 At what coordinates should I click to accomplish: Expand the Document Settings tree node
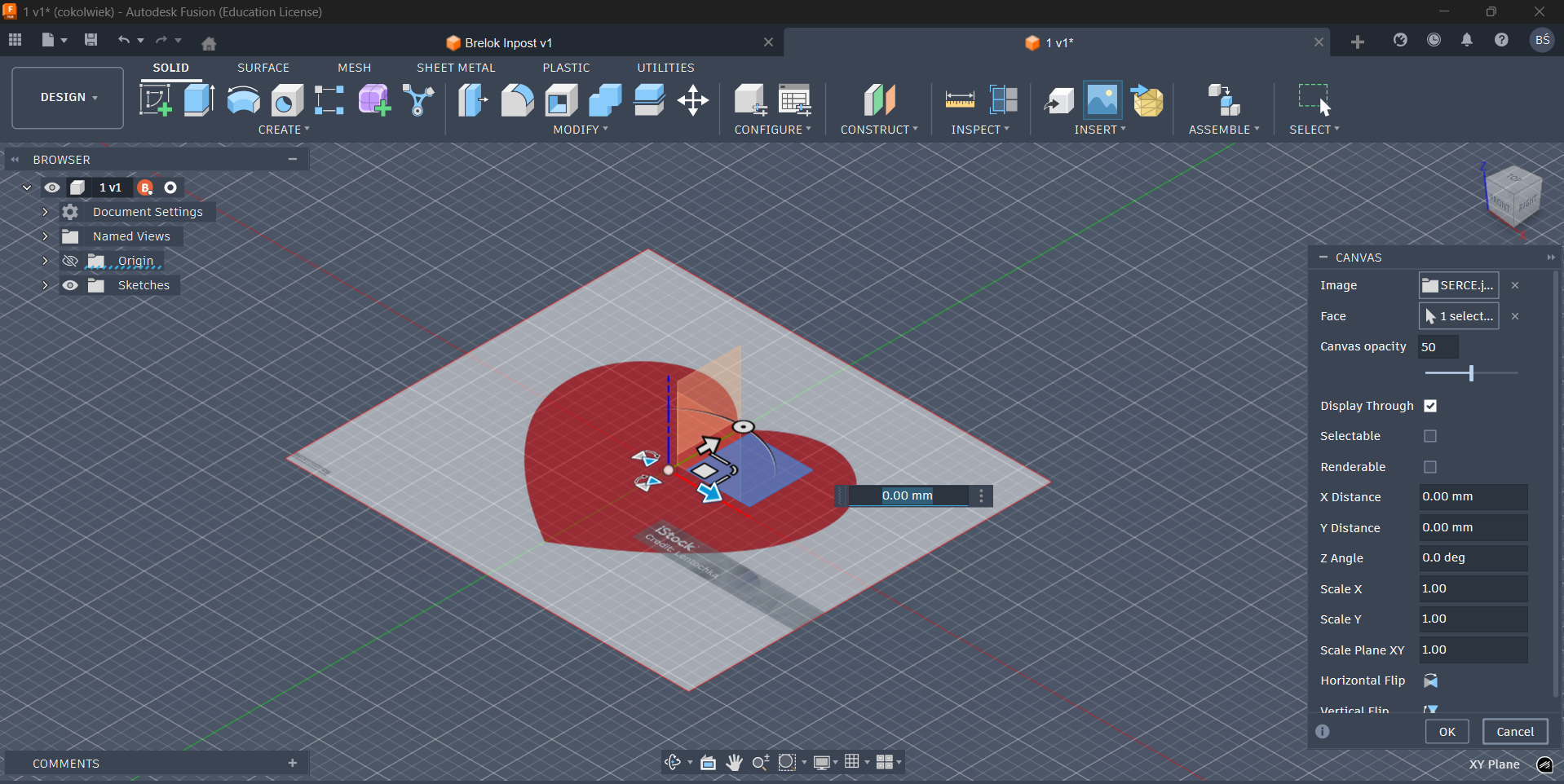tap(45, 212)
